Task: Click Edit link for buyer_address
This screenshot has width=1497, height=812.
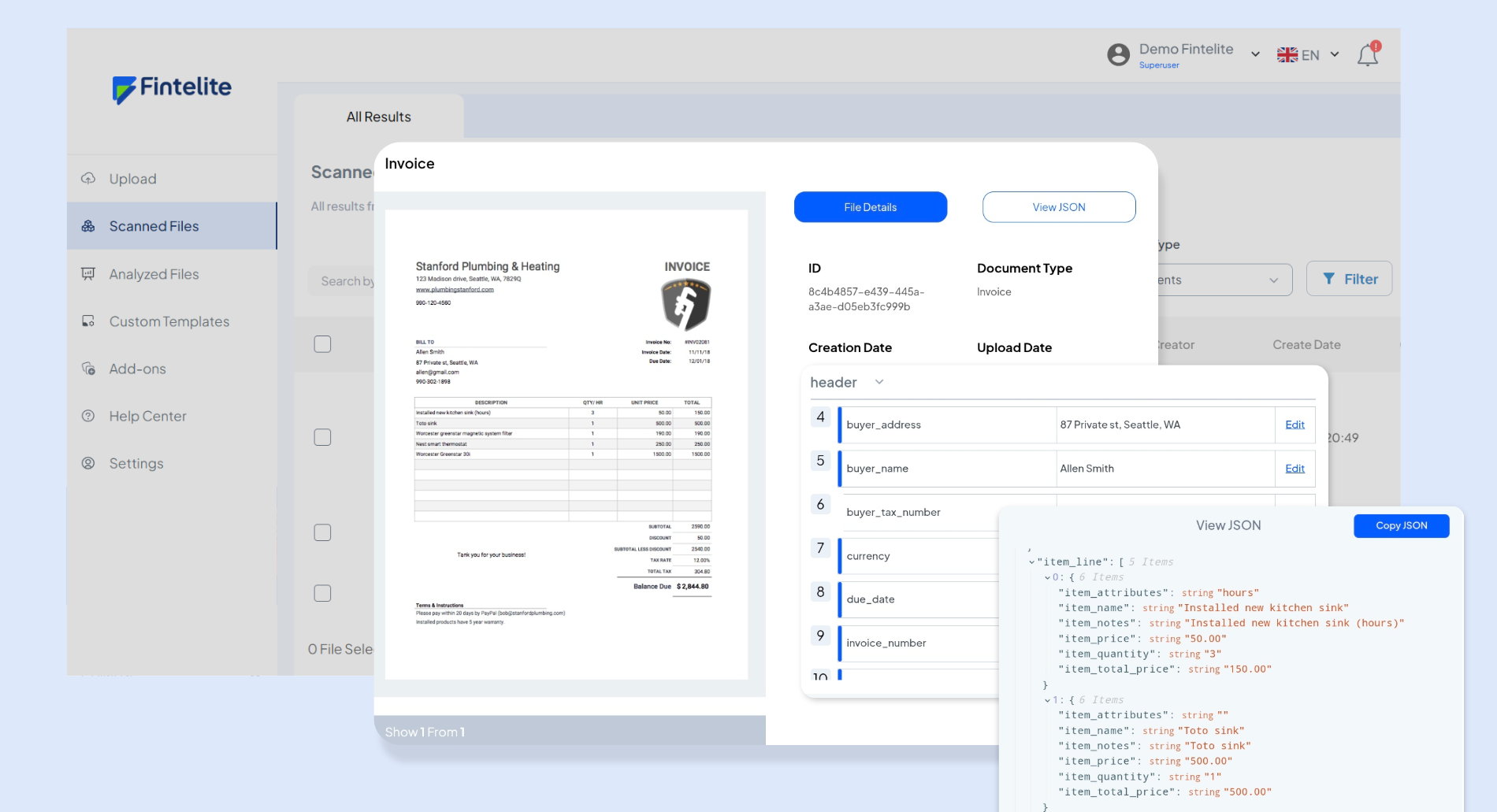Action: click(1295, 425)
